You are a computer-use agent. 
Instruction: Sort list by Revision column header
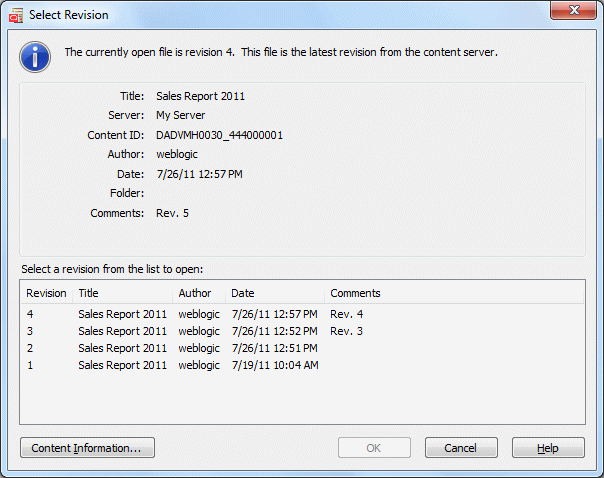click(x=46, y=293)
